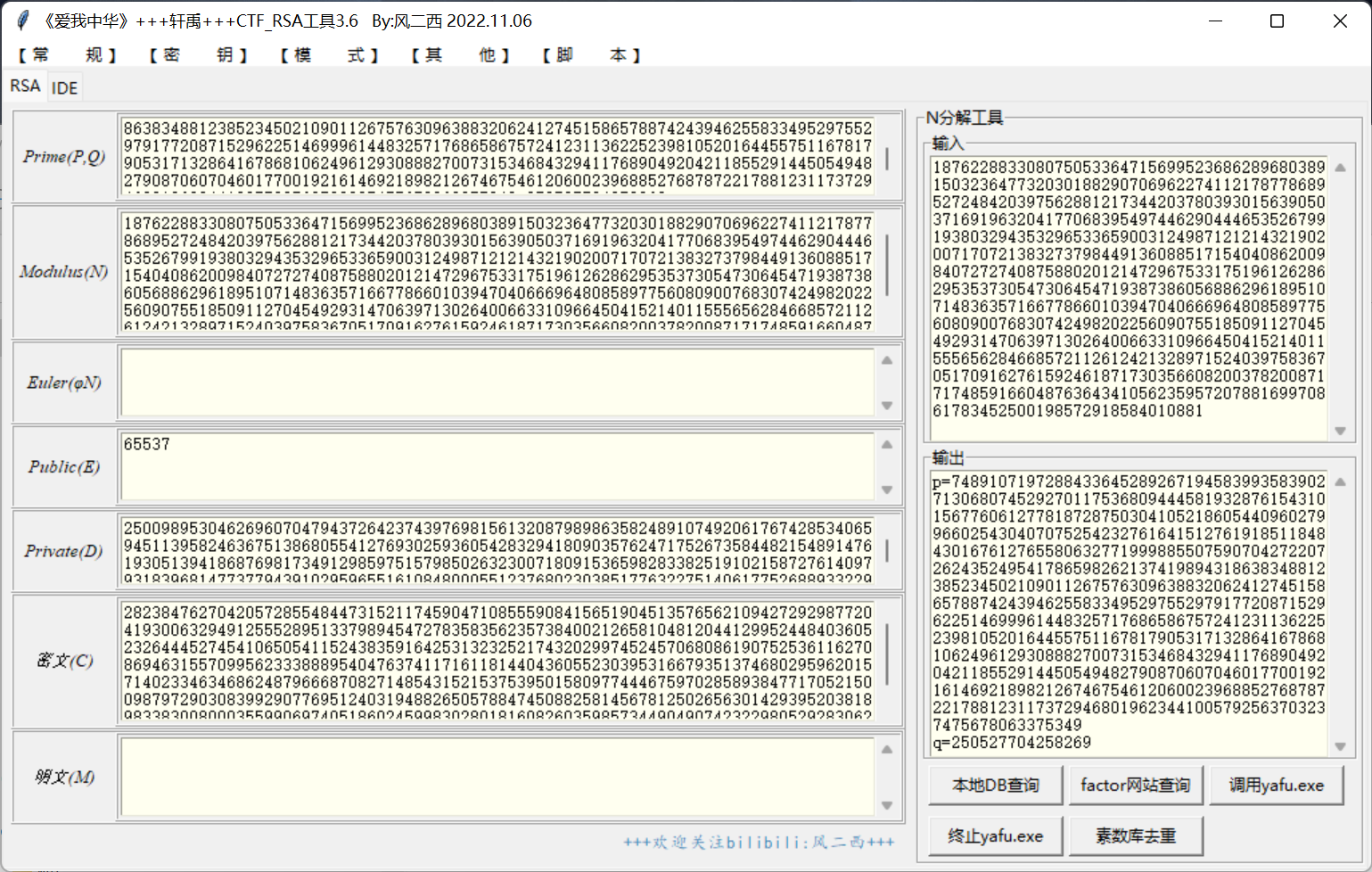Image resolution: width=1372 pixels, height=872 pixels.
Task: Maximize the CTF_RSA tool window
Action: pos(1277,21)
